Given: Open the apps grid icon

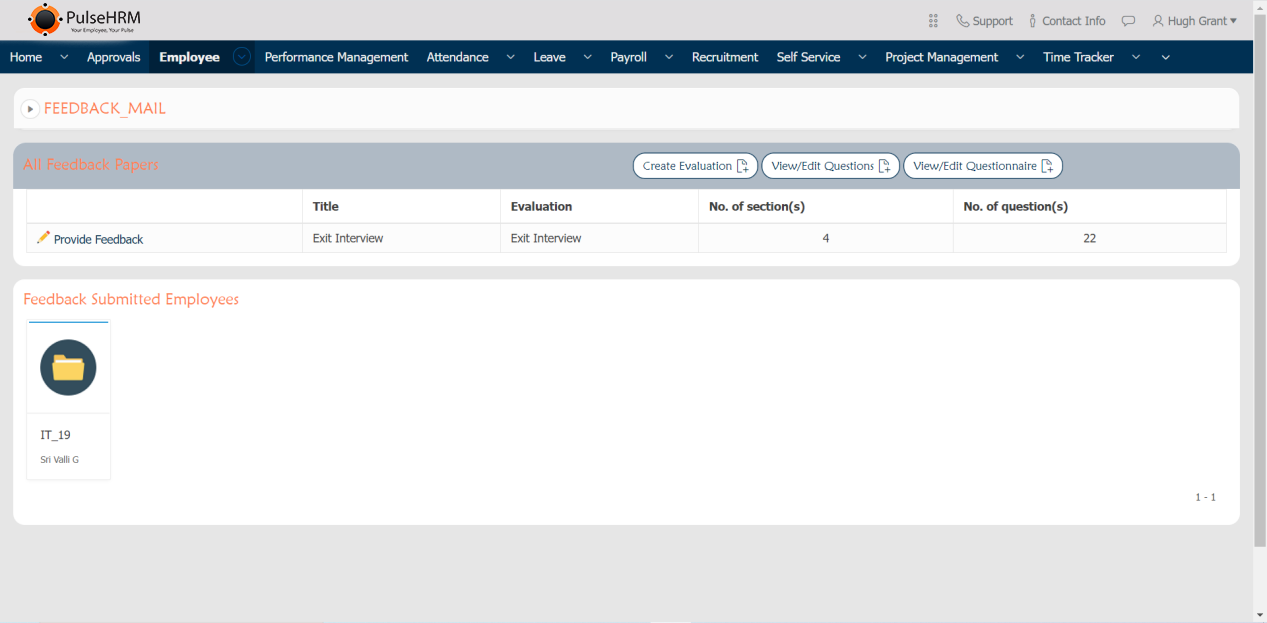Looking at the screenshot, I should coord(933,21).
